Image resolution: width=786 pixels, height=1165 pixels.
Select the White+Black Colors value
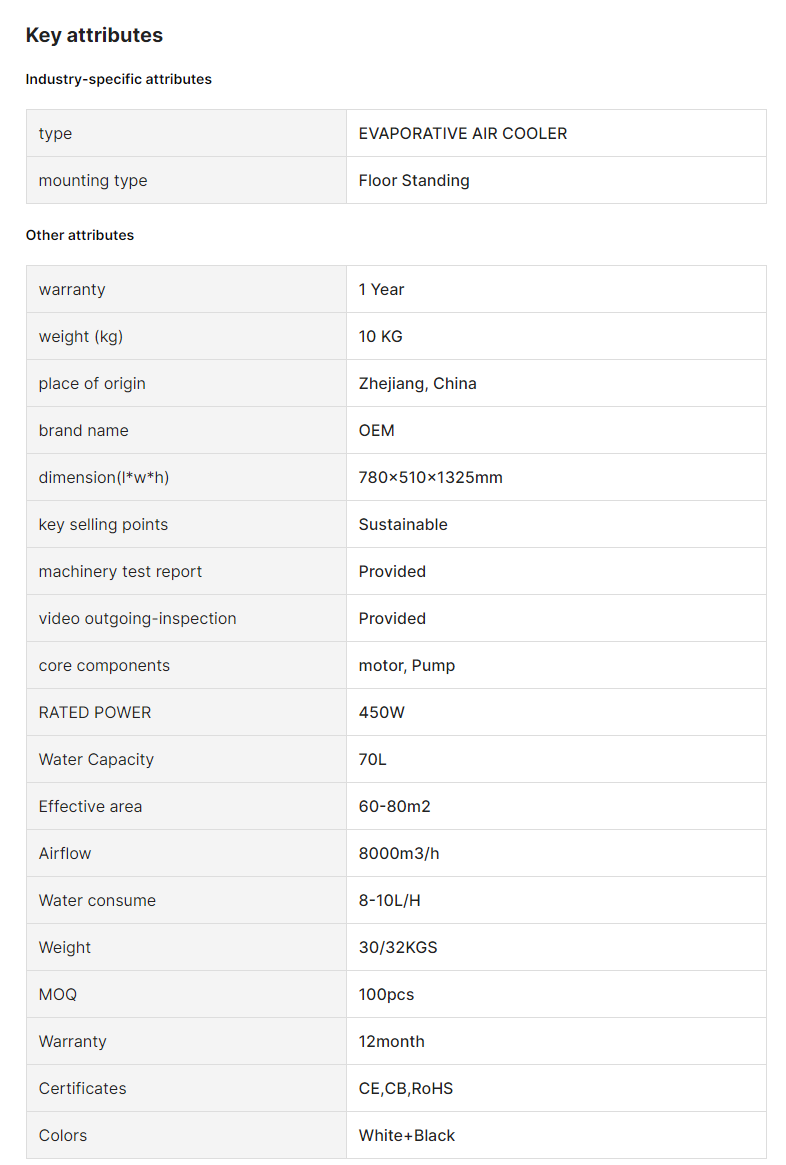point(407,1135)
